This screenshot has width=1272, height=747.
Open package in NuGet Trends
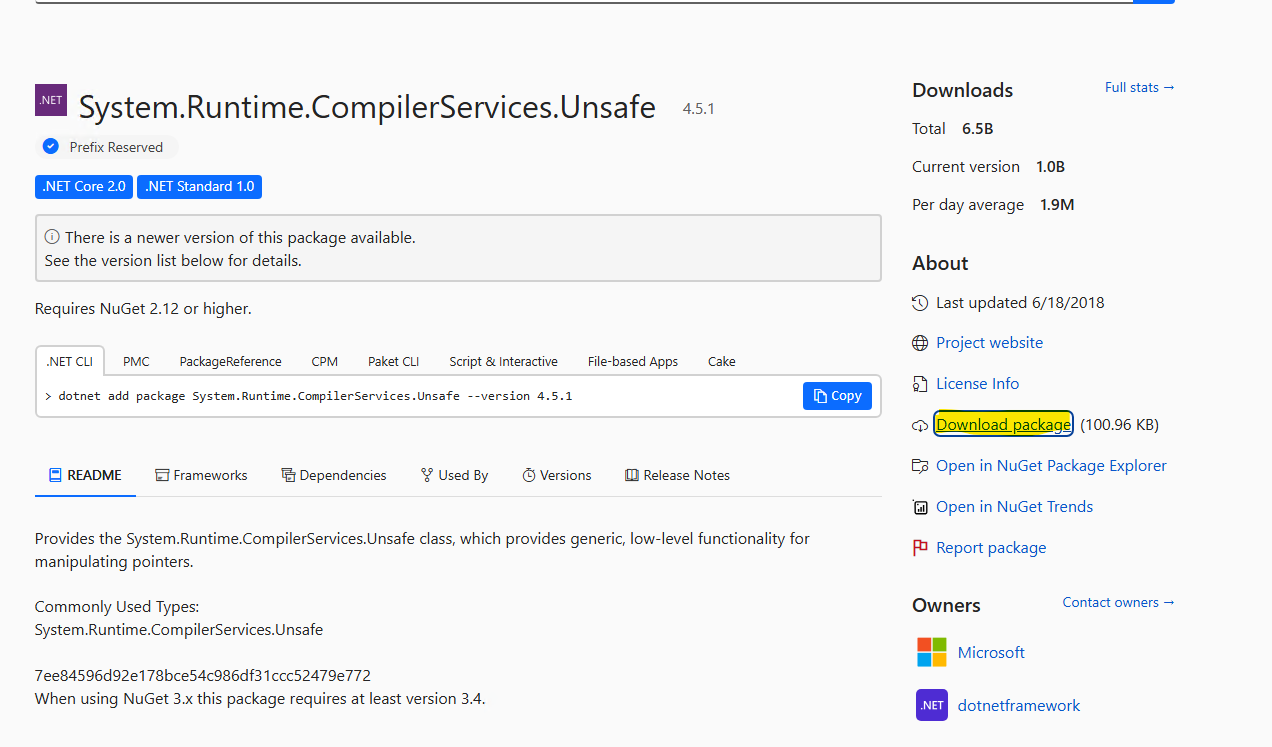click(x=1014, y=506)
